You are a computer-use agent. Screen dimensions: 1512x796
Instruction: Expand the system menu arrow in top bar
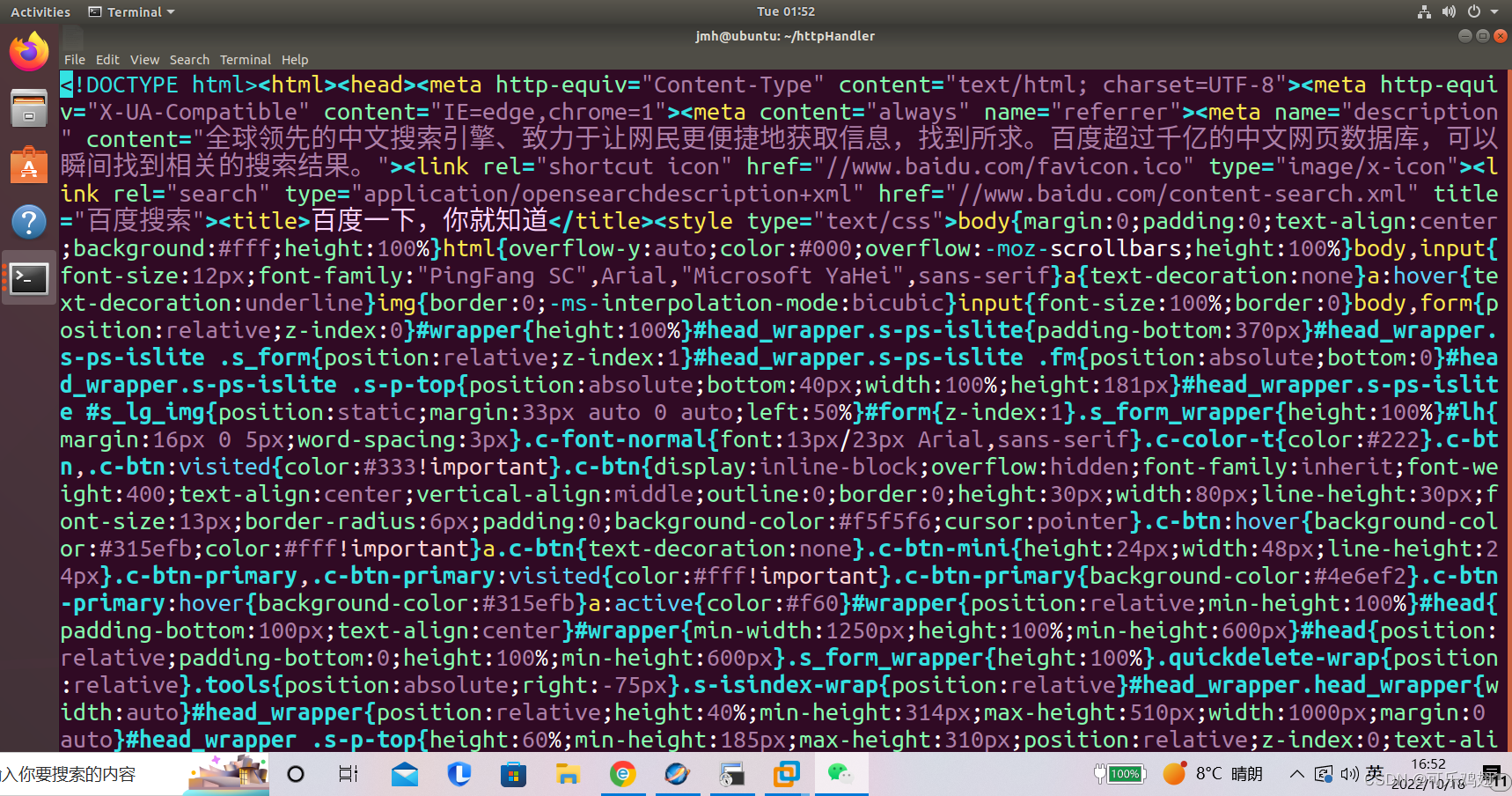point(1494,12)
